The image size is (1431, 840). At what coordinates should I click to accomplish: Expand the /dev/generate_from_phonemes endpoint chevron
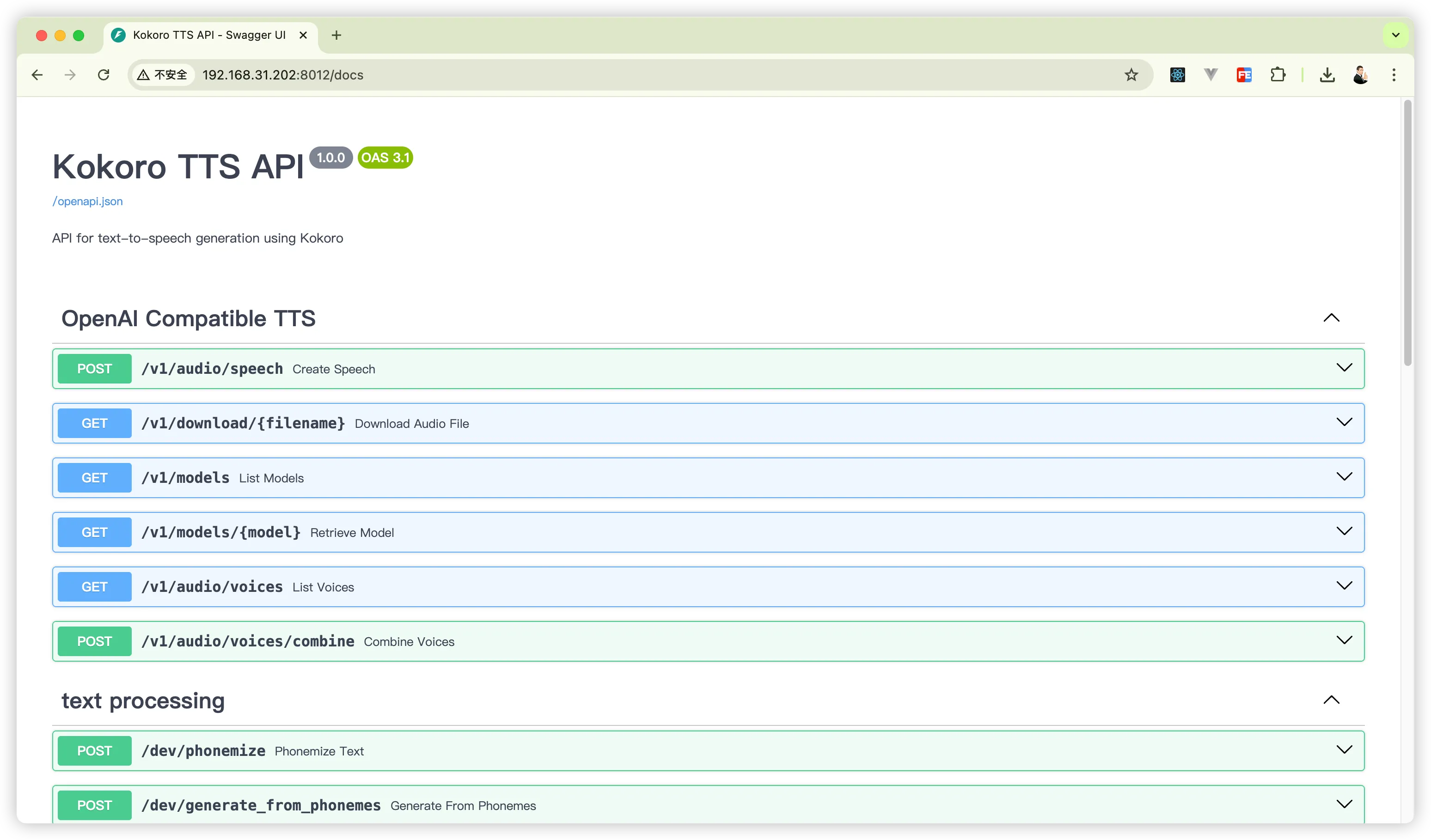(x=1344, y=804)
